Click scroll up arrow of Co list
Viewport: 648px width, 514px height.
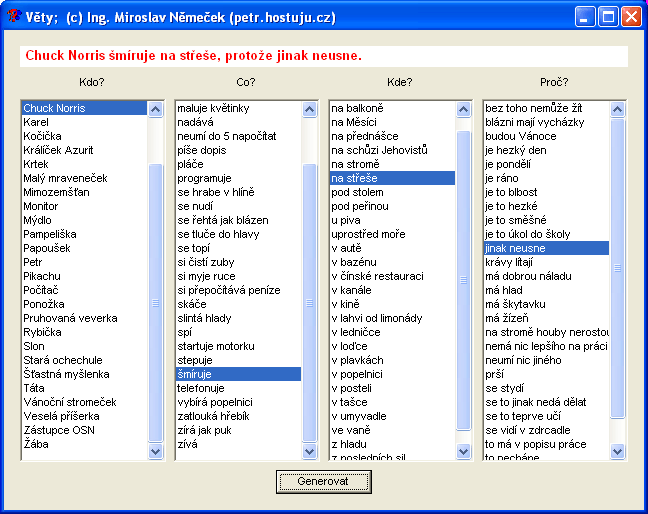[x=309, y=109]
